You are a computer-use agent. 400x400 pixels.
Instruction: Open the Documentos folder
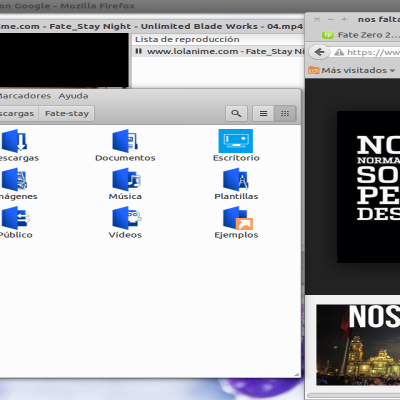(x=125, y=141)
